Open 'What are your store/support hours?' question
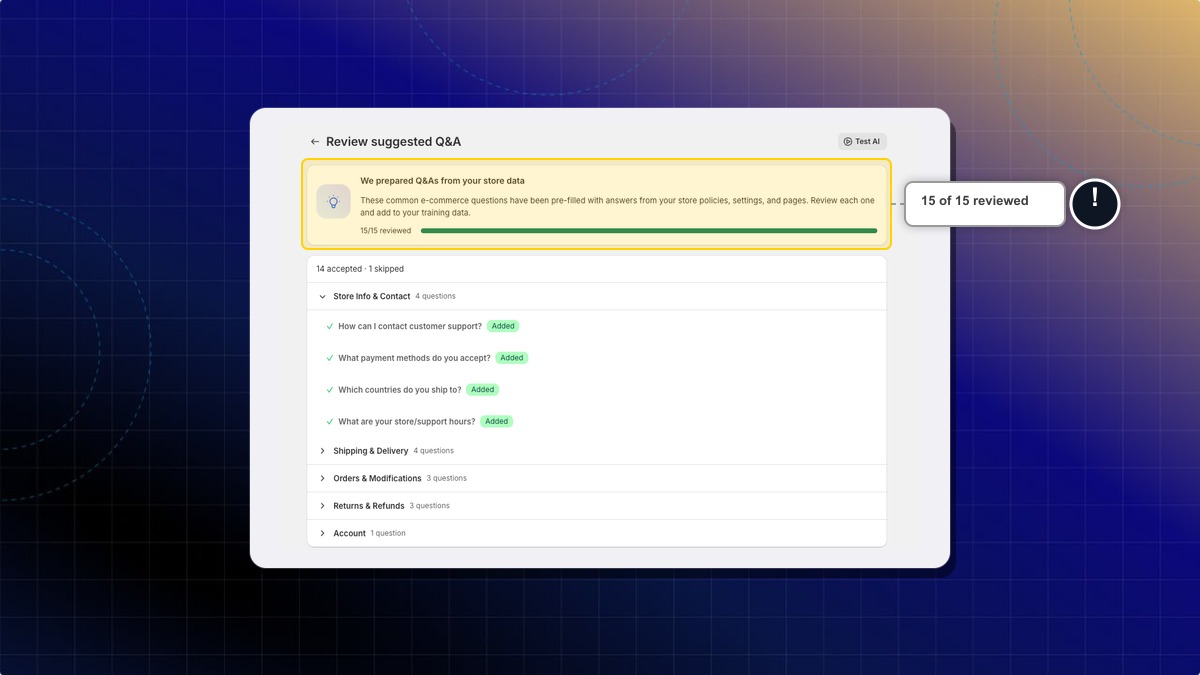1200x675 pixels. click(407, 422)
